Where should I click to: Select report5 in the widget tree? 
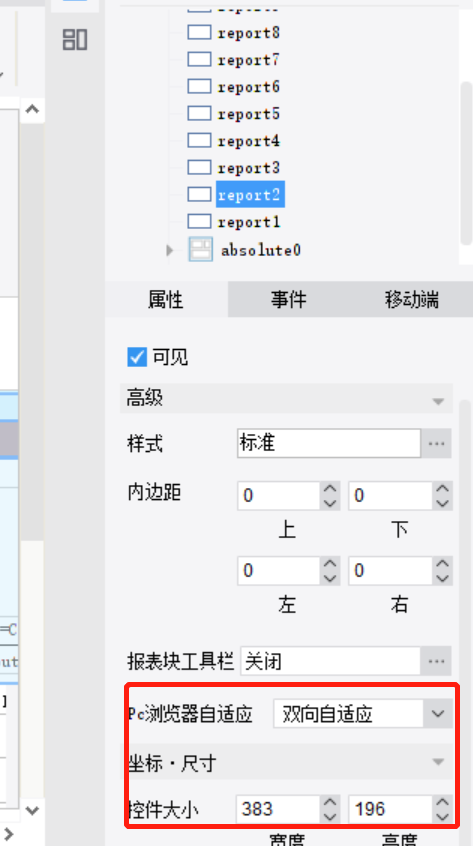(x=249, y=114)
